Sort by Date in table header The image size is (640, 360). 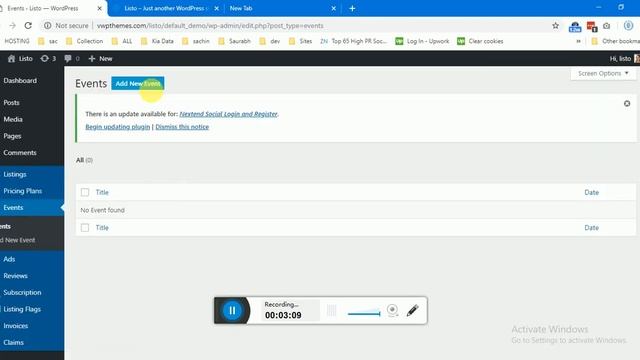pyautogui.click(x=591, y=192)
